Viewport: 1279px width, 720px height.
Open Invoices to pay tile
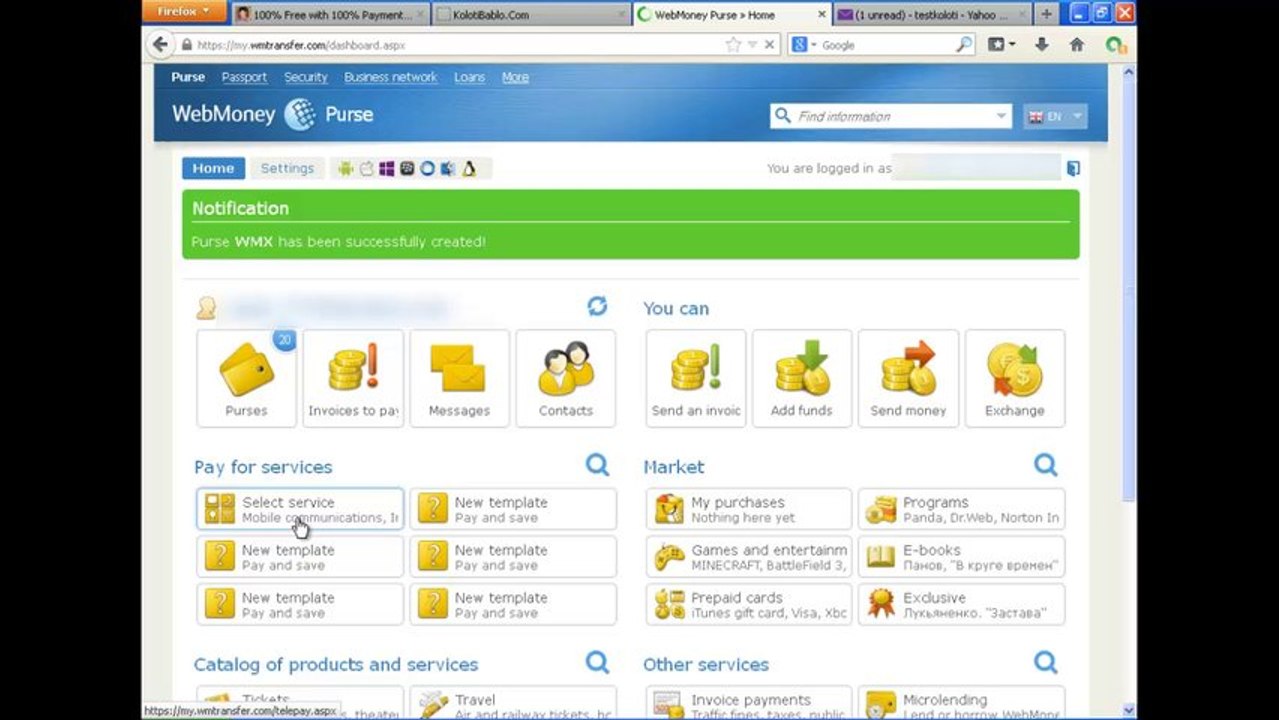point(353,378)
